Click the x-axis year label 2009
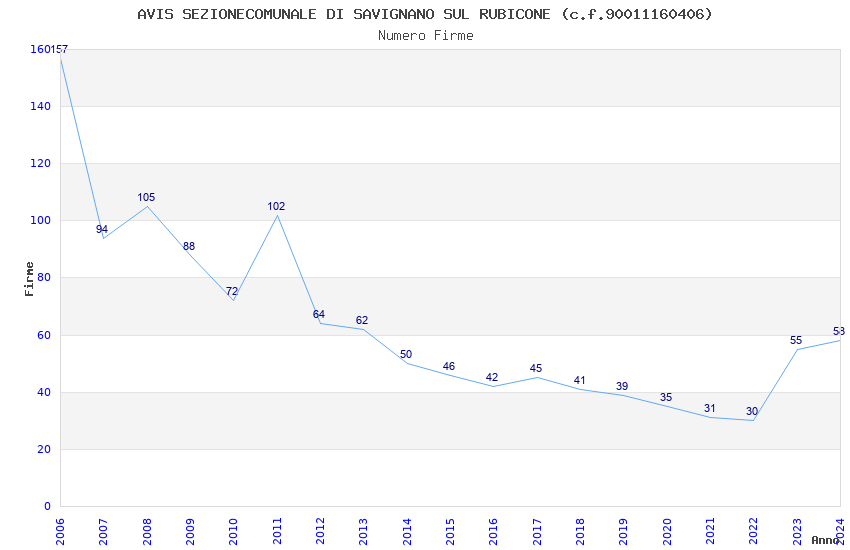This screenshot has height=550, width=850. pyautogui.click(x=190, y=532)
